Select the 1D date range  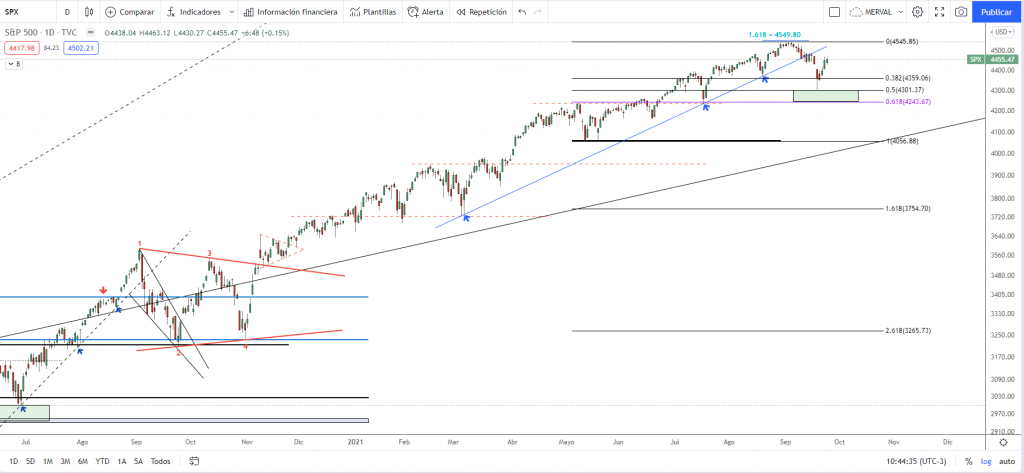(x=14, y=461)
